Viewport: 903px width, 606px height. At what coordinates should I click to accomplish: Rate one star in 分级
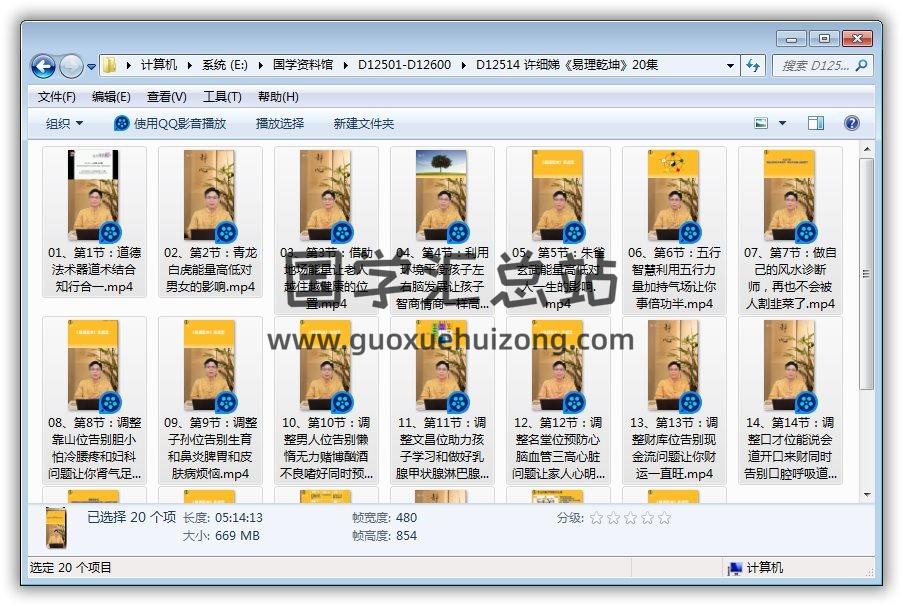[597, 518]
